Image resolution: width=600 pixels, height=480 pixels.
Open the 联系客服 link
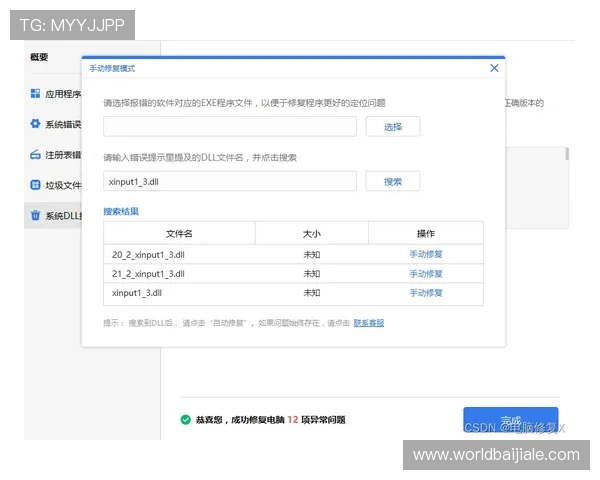(x=368, y=323)
